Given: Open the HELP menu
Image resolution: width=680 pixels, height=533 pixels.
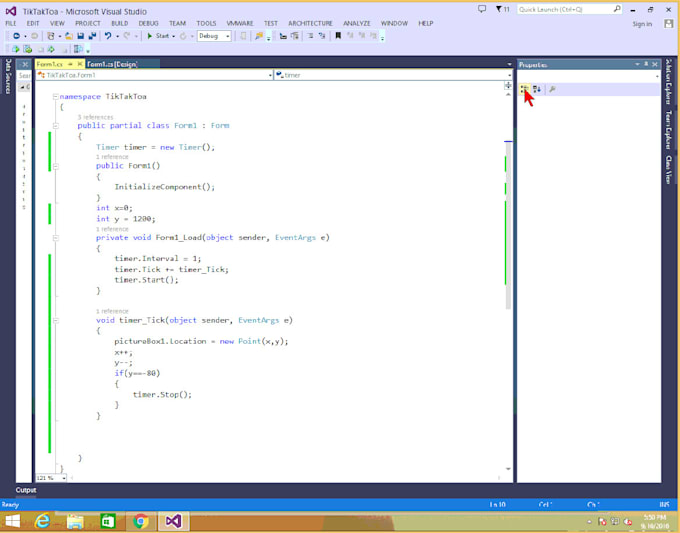Looking at the screenshot, I should pyautogui.click(x=425, y=23).
